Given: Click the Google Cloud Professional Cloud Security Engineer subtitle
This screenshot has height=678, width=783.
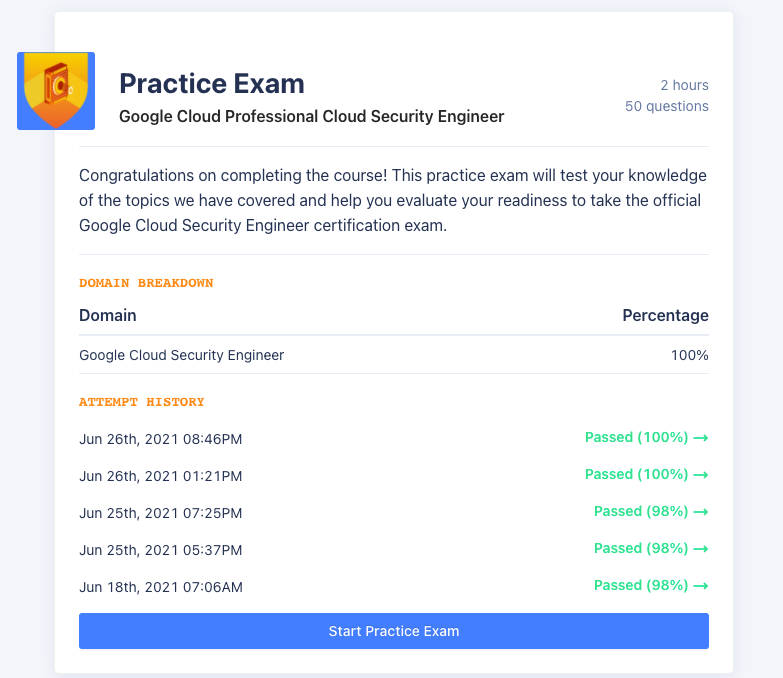Looking at the screenshot, I should (x=311, y=117).
